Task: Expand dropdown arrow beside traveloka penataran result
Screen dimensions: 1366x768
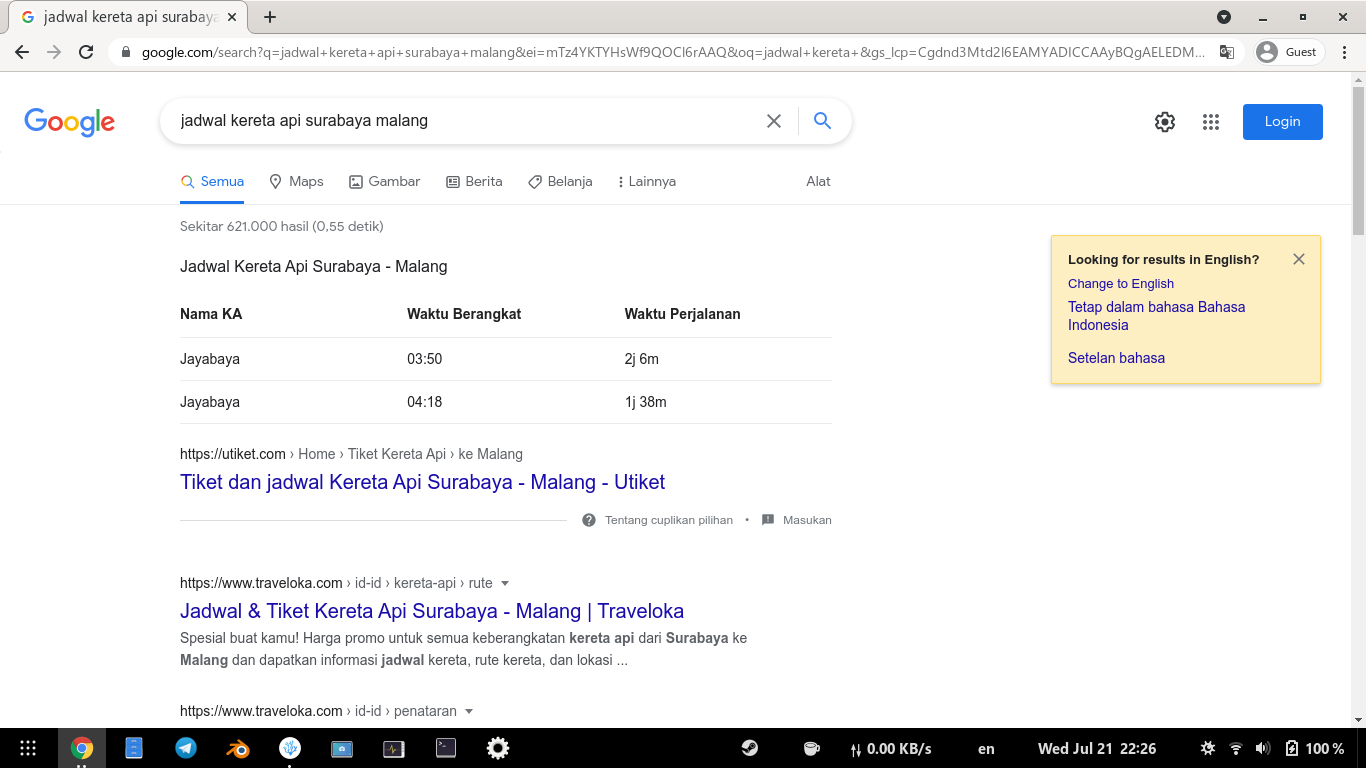Action: click(x=469, y=711)
